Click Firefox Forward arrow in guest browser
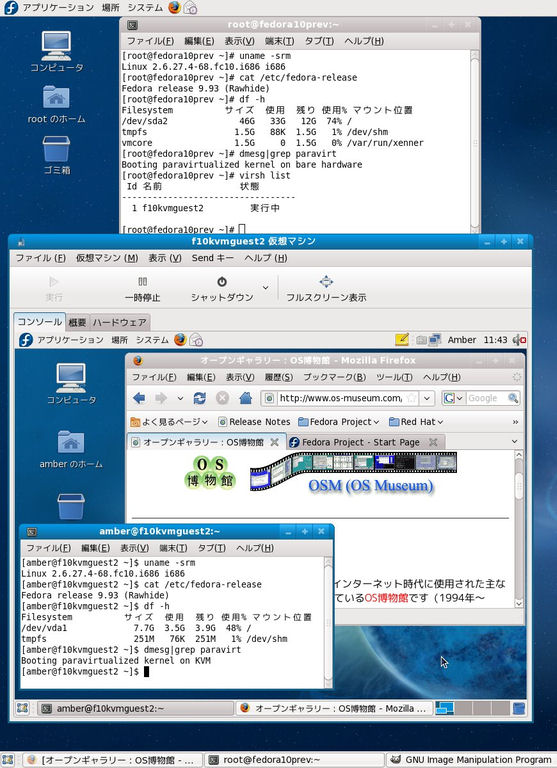 click(161, 398)
